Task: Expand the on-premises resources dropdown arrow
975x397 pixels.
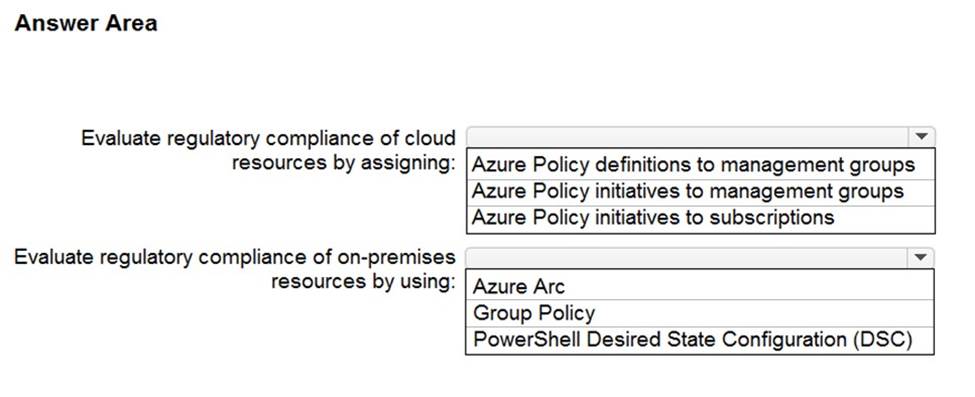Action: 922,257
